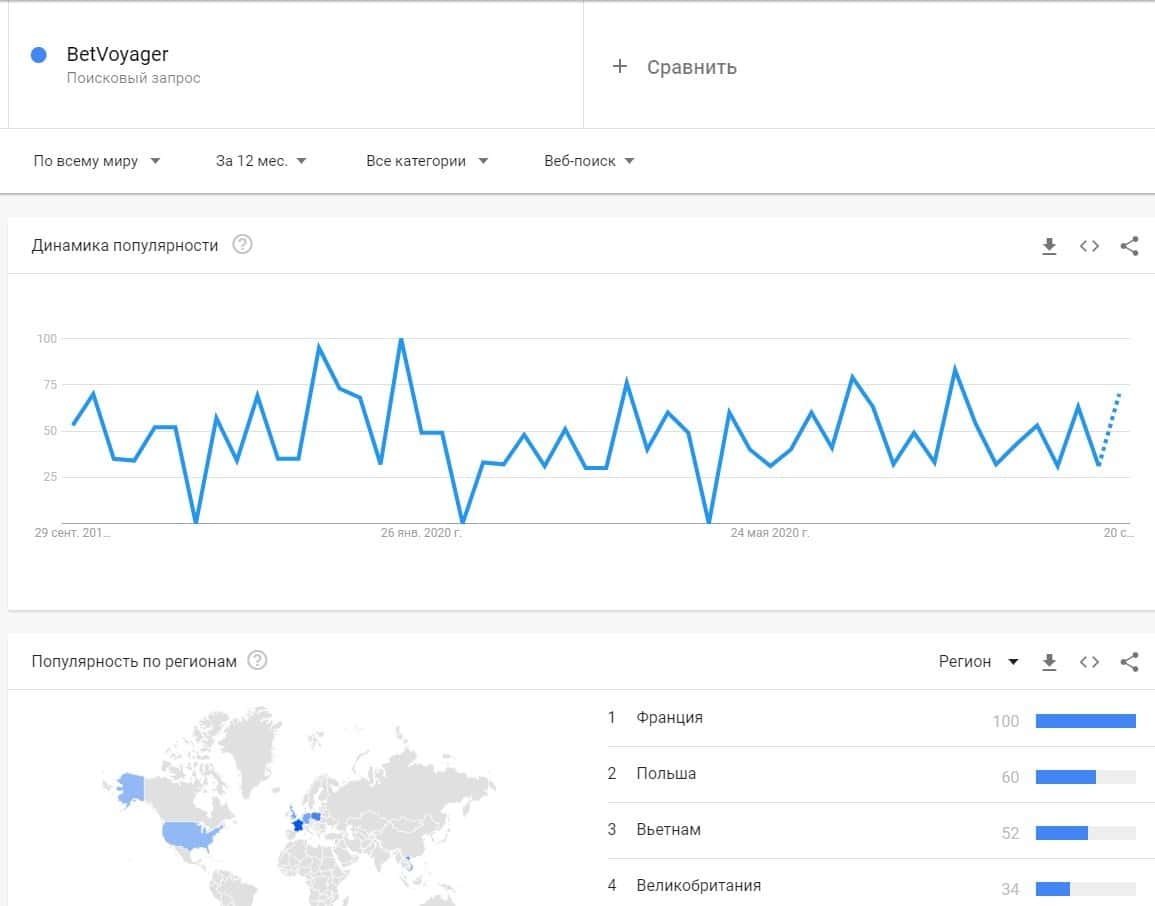
Task: Select Франция in the region list
Action: (x=669, y=718)
